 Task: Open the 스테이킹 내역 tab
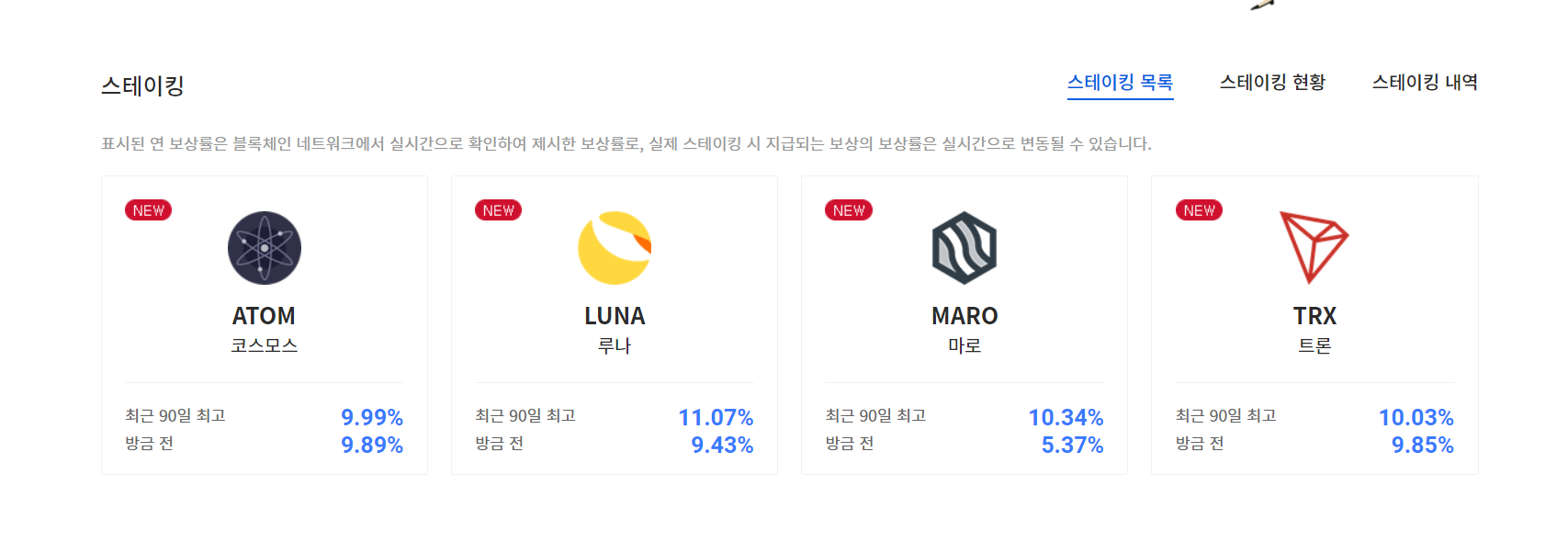click(x=1425, y=83)
